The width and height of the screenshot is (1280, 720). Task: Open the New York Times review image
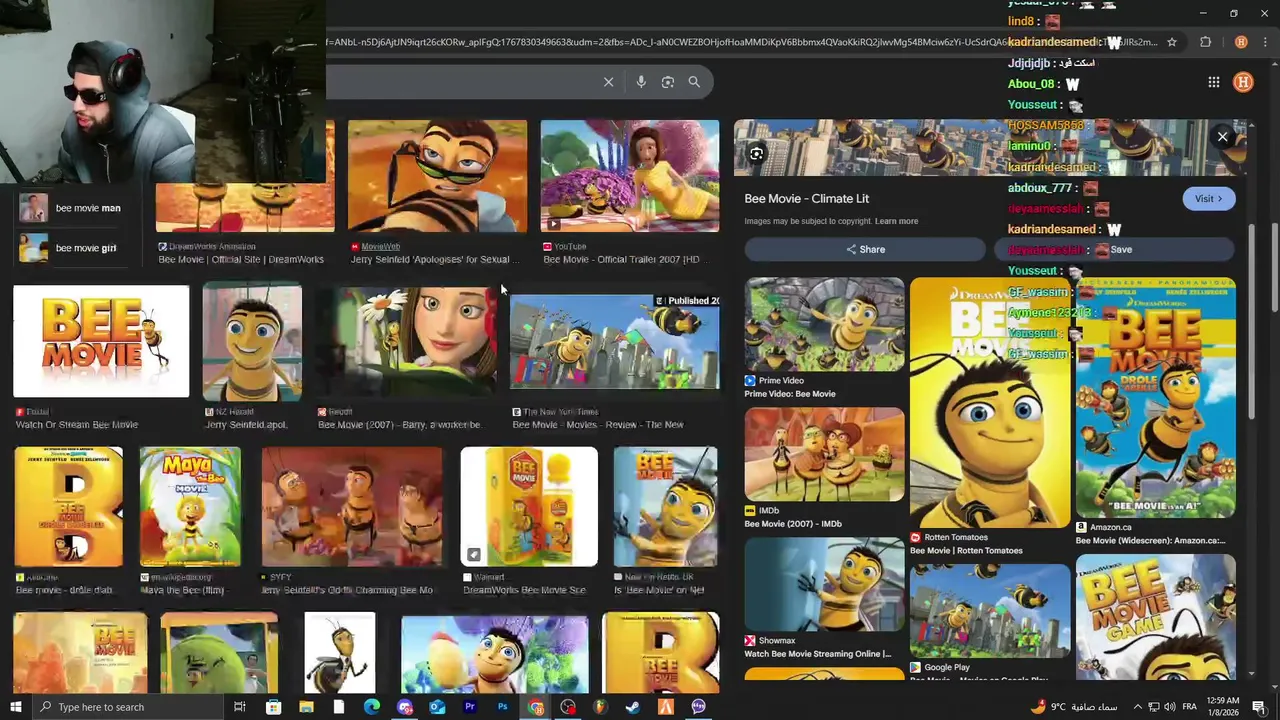pyautogui.click(x=614, y=341)
